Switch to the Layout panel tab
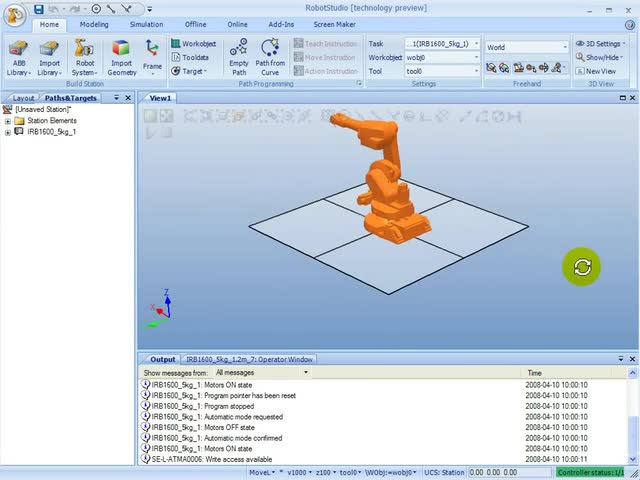Image resolution: width=640 pixels, height=480 pixels. 23,98
